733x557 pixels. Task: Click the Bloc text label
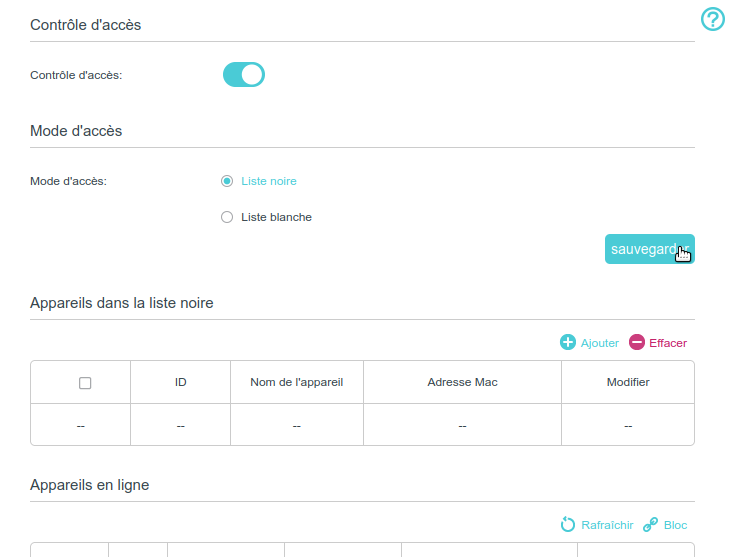click(x=675, y=525)
